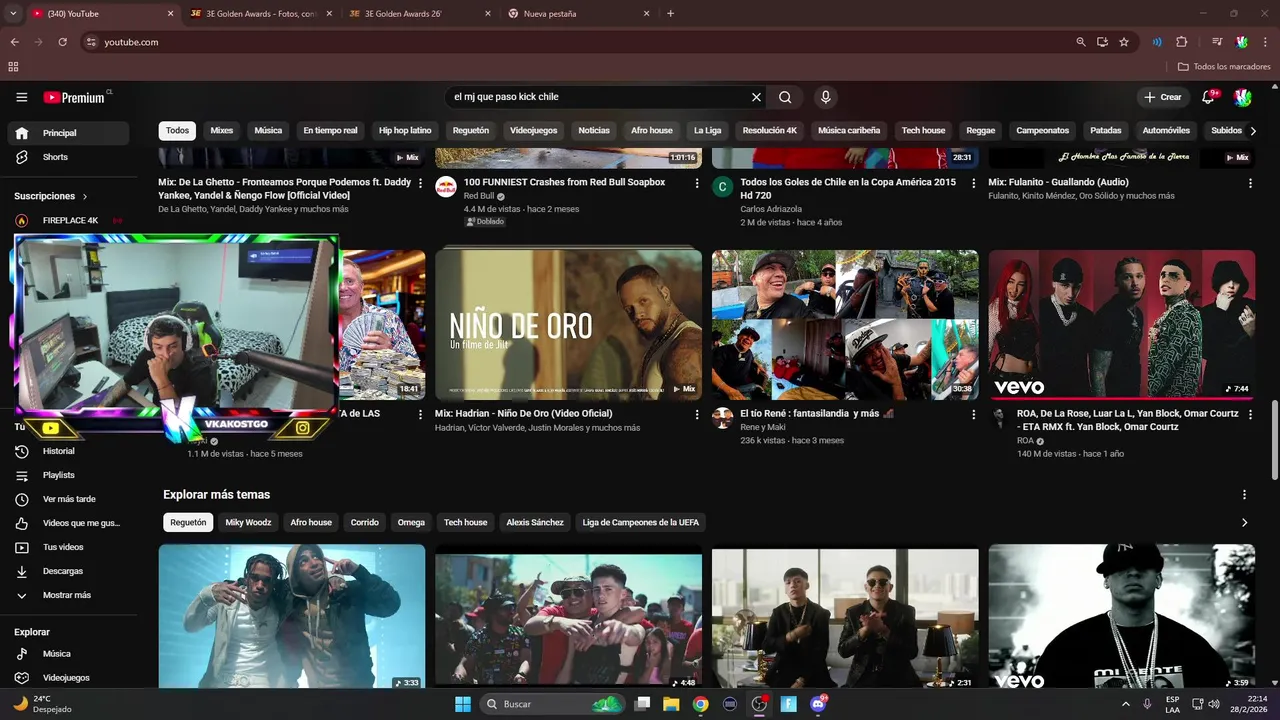
Task: Open options for De La Ghetto mix
Action: point(420,183)
